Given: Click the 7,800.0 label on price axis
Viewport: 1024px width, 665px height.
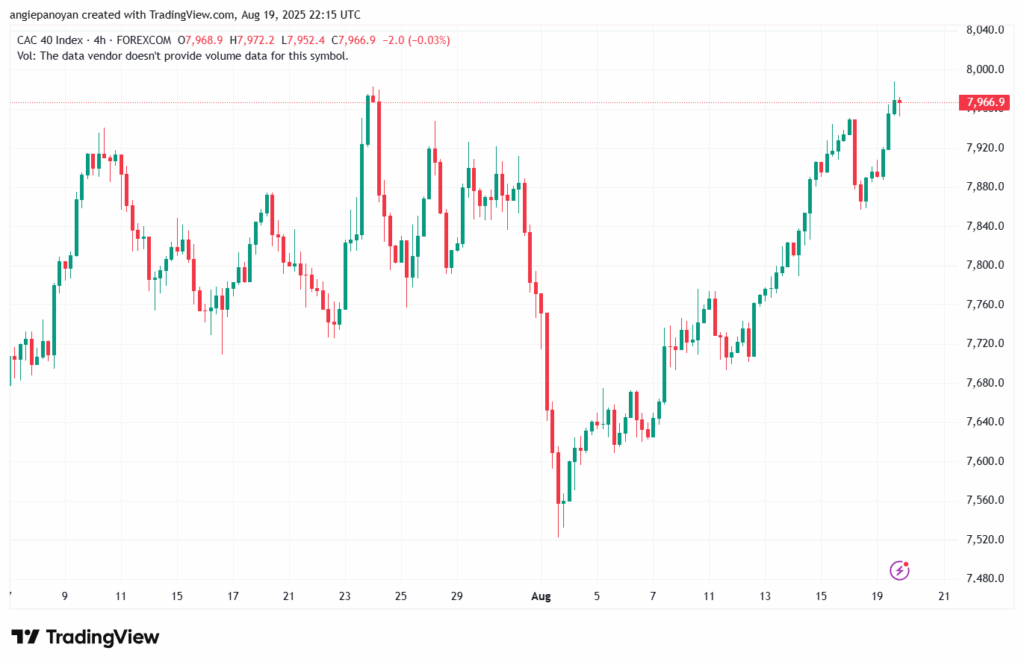Looking at the screenshot, I should pos(984,265).
